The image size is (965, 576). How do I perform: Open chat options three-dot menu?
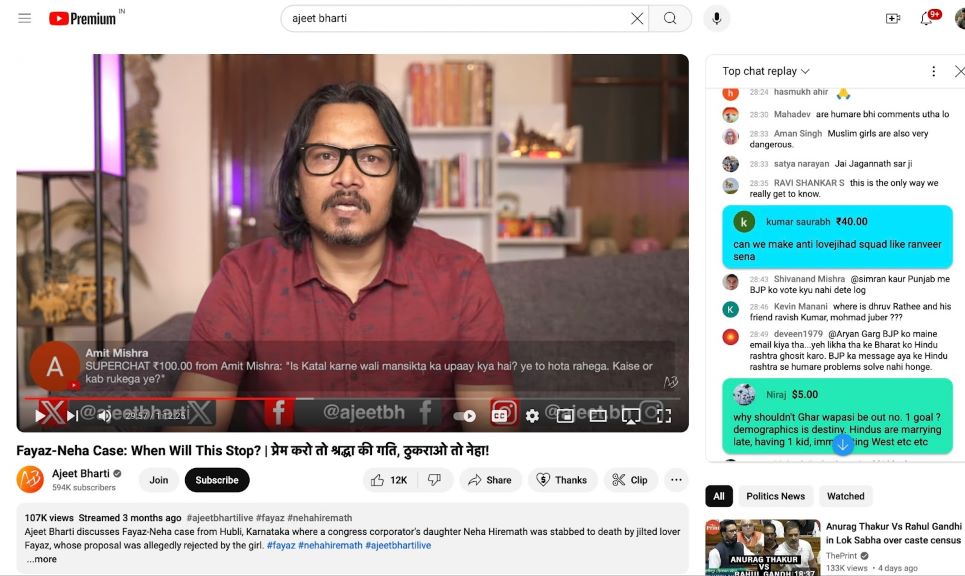[933, 71]
